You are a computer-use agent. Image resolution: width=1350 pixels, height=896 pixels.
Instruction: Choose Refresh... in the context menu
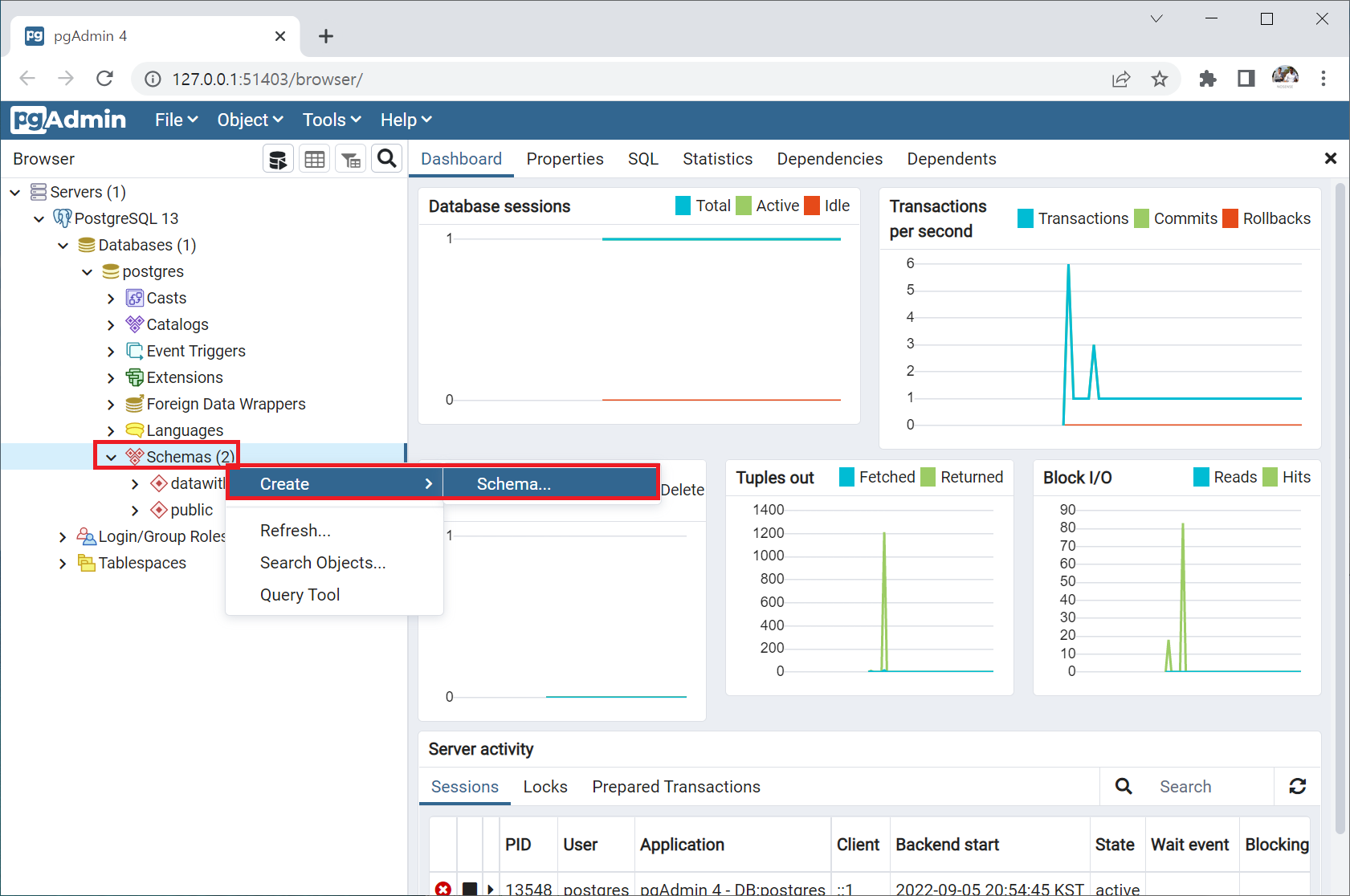tap(295, 531)
